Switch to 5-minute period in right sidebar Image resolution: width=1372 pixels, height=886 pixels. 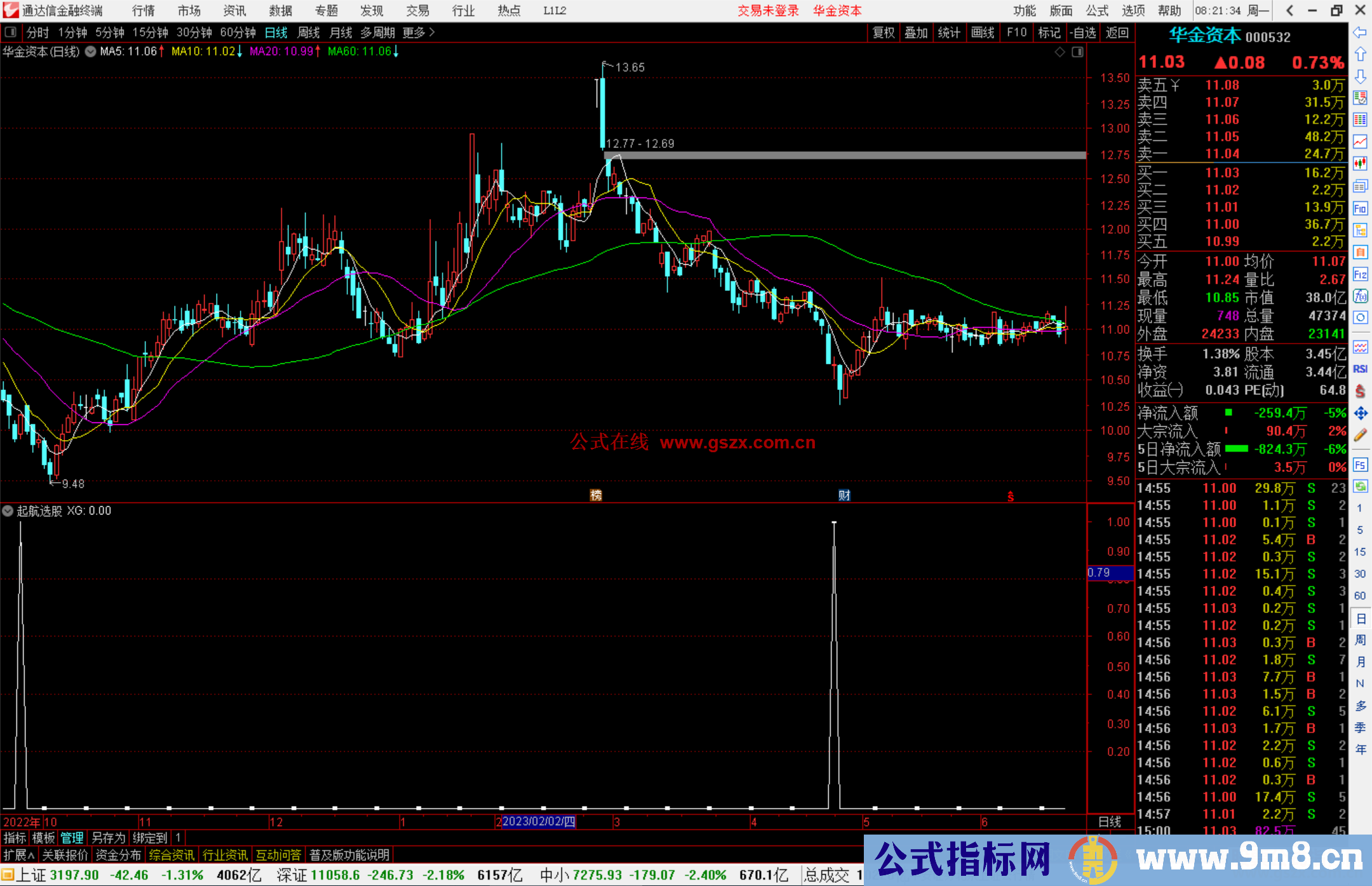(x=1360, y=530)
